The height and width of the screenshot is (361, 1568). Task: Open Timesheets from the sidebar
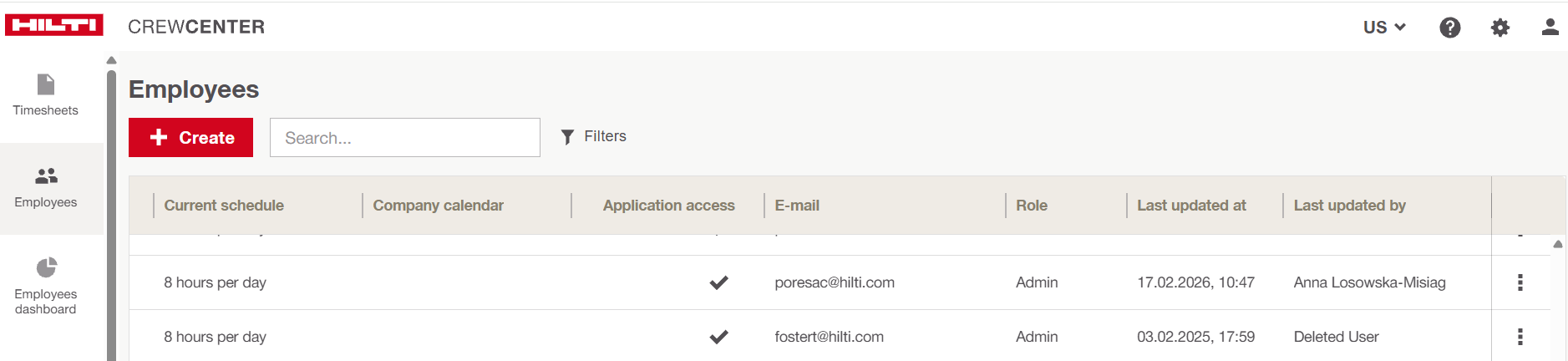point(46,96)
